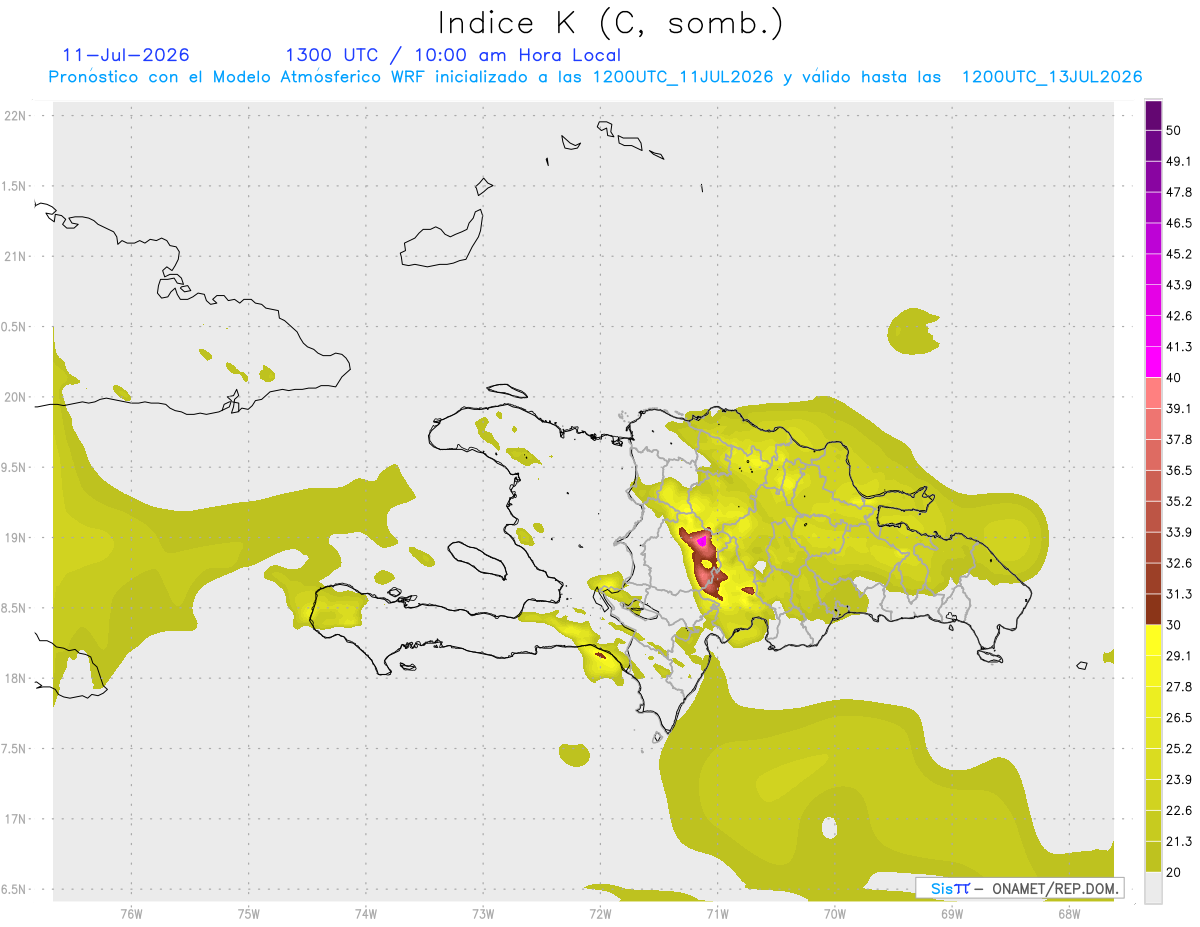This screenshot has height=927, width=1200.
Task: Click the '33.9' colorbar label
Action: pos(1179,533)
